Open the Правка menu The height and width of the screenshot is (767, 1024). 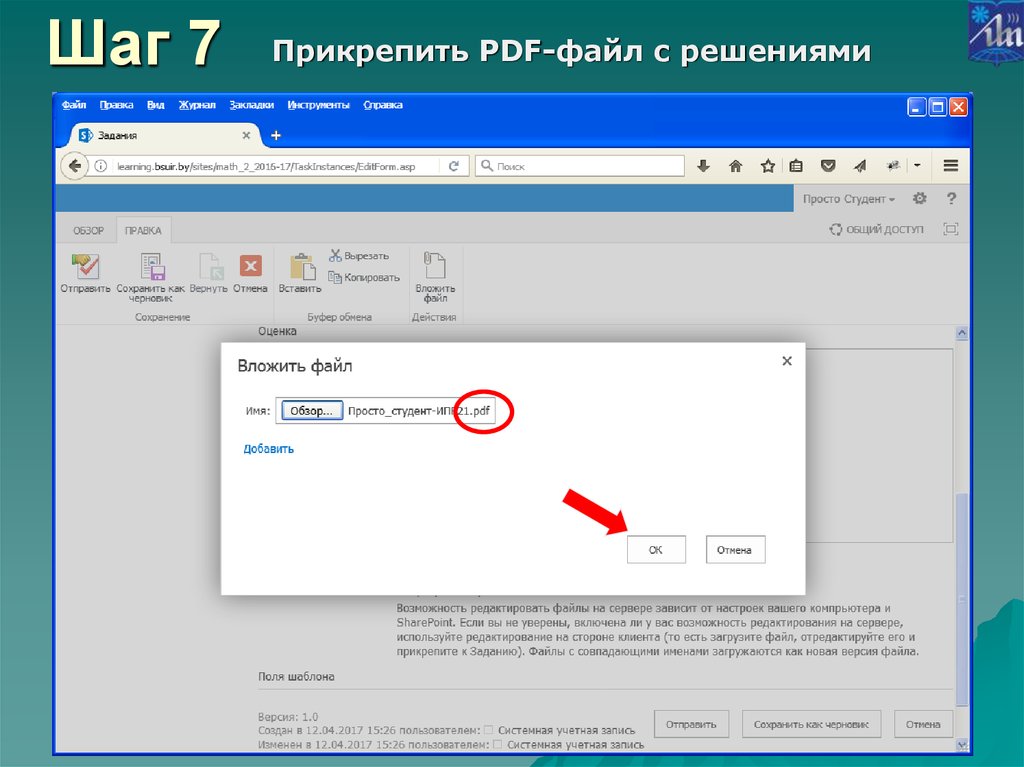point(116,105)
